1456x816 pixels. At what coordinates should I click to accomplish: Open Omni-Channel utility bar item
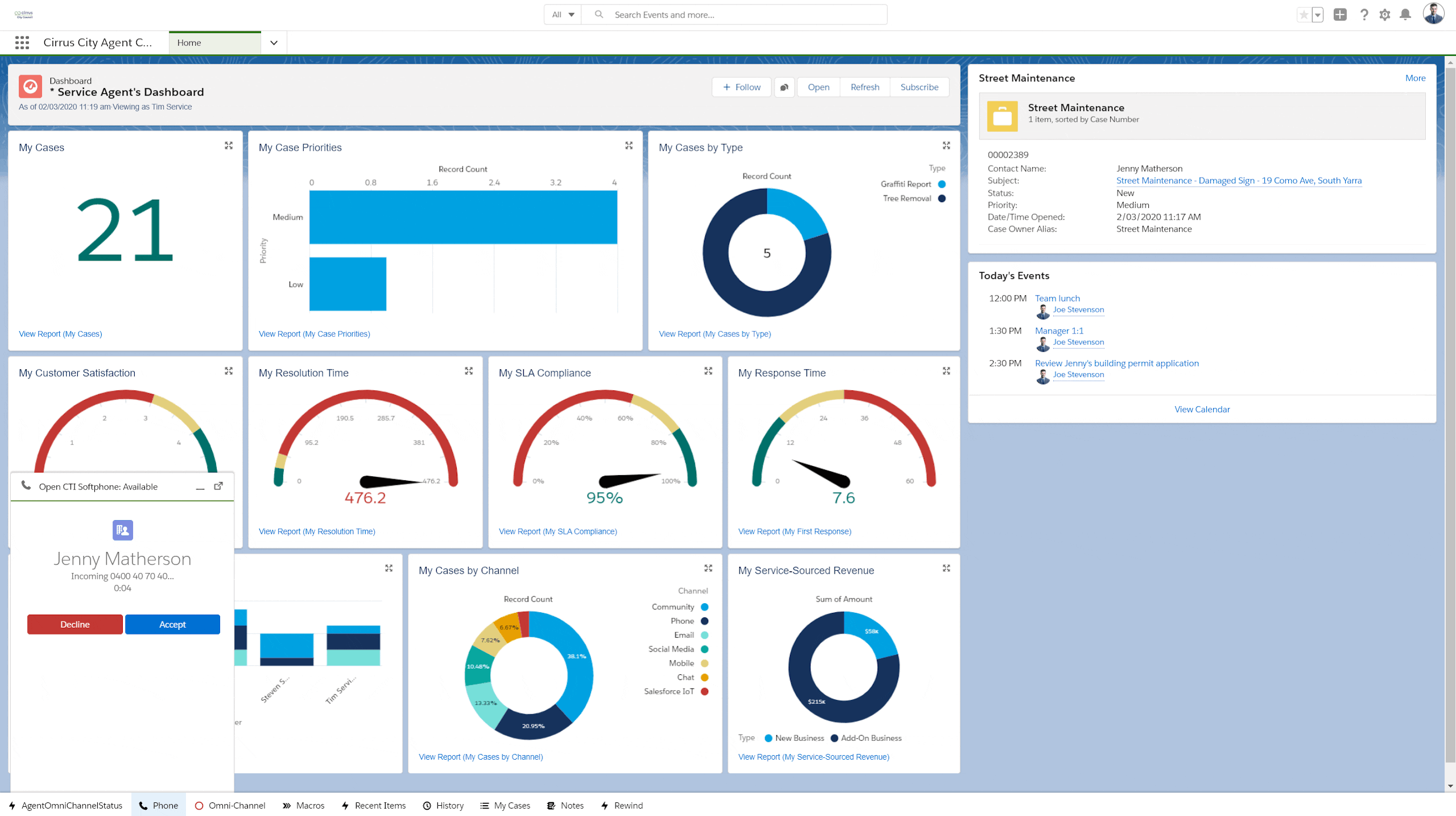[230, 805]
